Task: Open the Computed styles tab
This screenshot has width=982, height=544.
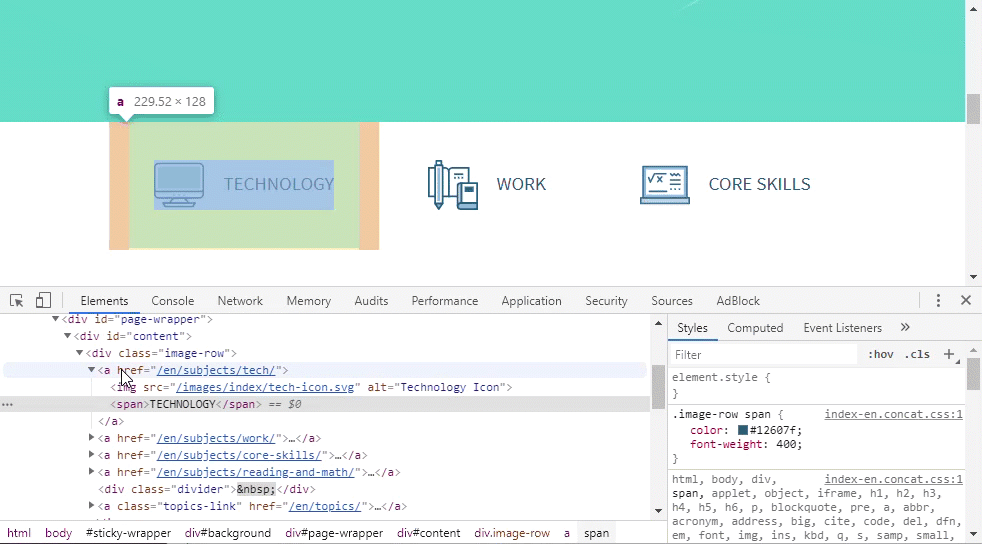Action: [x=755, y=328]
